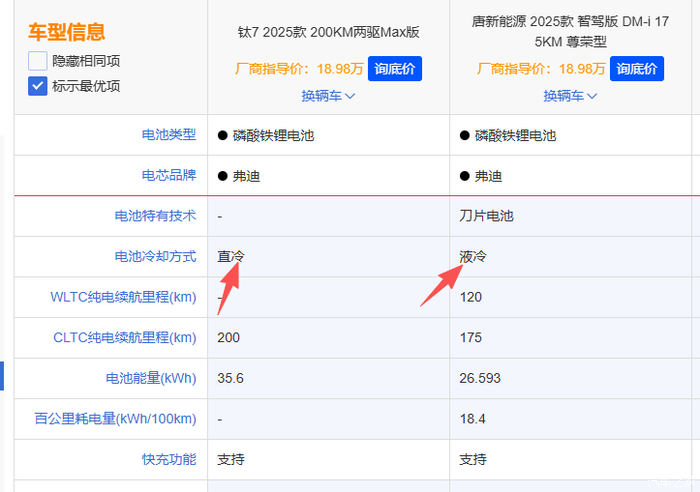Open the 唐新能源 2025款 智驾版 title
The width and height of the screenshot is (700, 492).
coord(570,32)
